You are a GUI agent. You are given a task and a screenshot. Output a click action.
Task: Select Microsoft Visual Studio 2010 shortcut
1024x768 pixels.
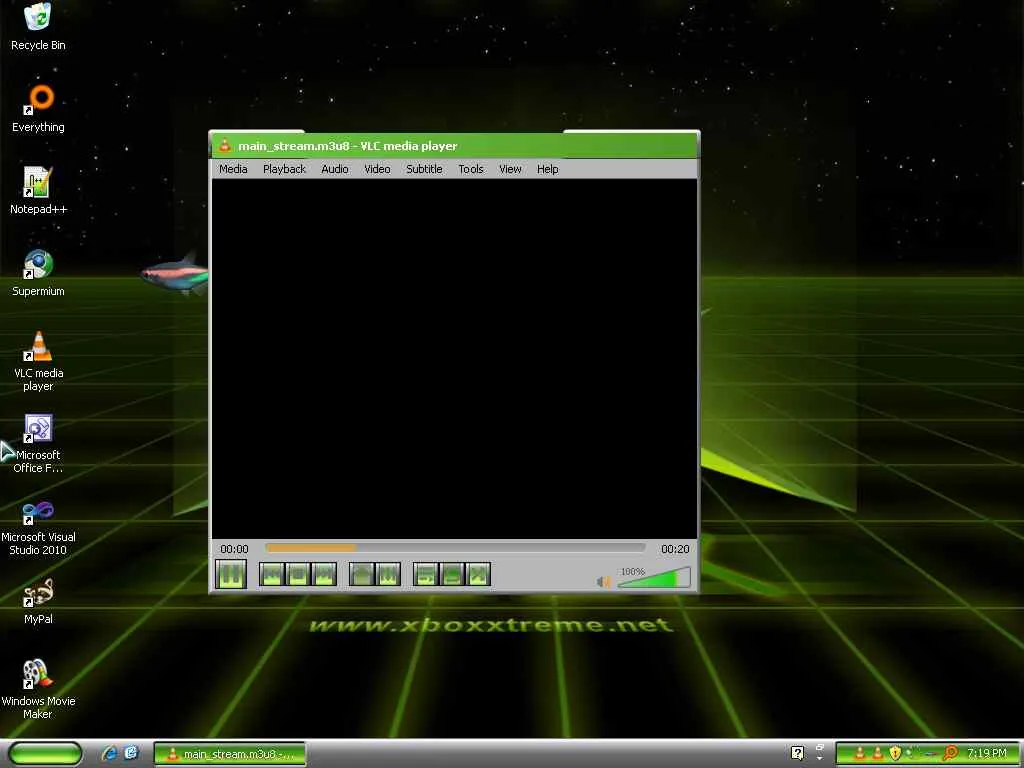click(38, 526)
